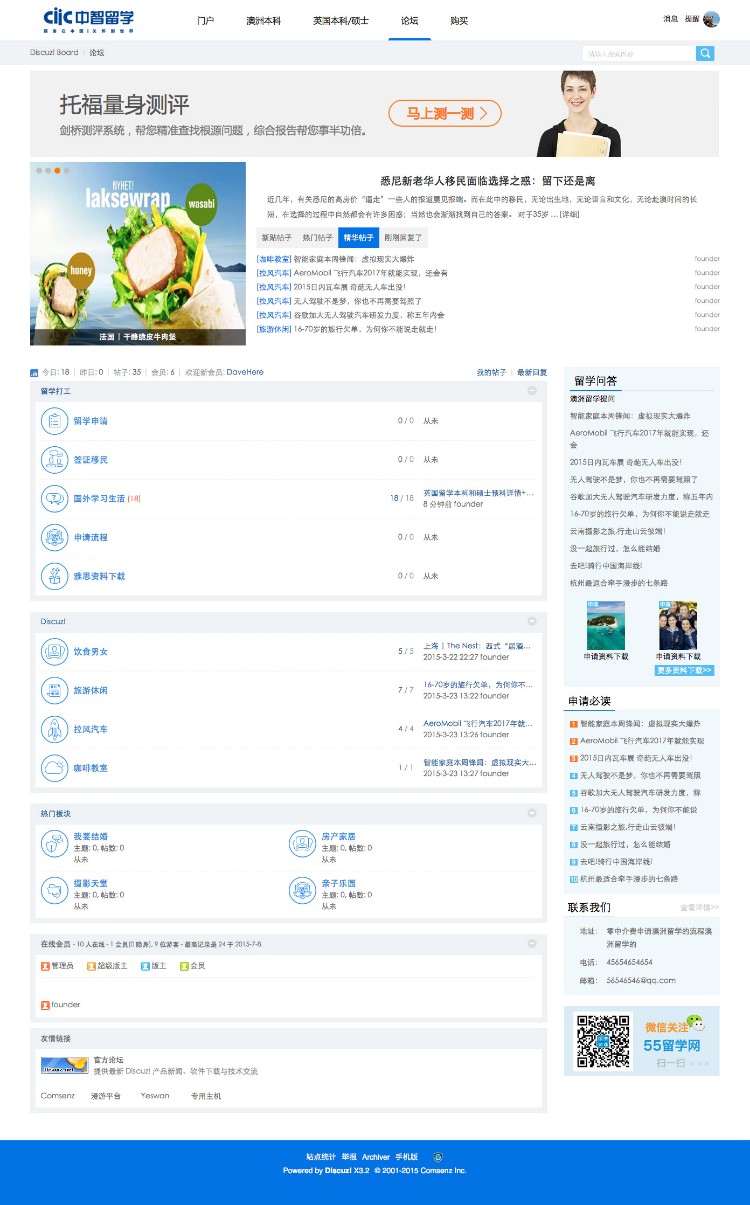
Task: Click the 摄影天堂 forum icon
Action: [53, 890]
